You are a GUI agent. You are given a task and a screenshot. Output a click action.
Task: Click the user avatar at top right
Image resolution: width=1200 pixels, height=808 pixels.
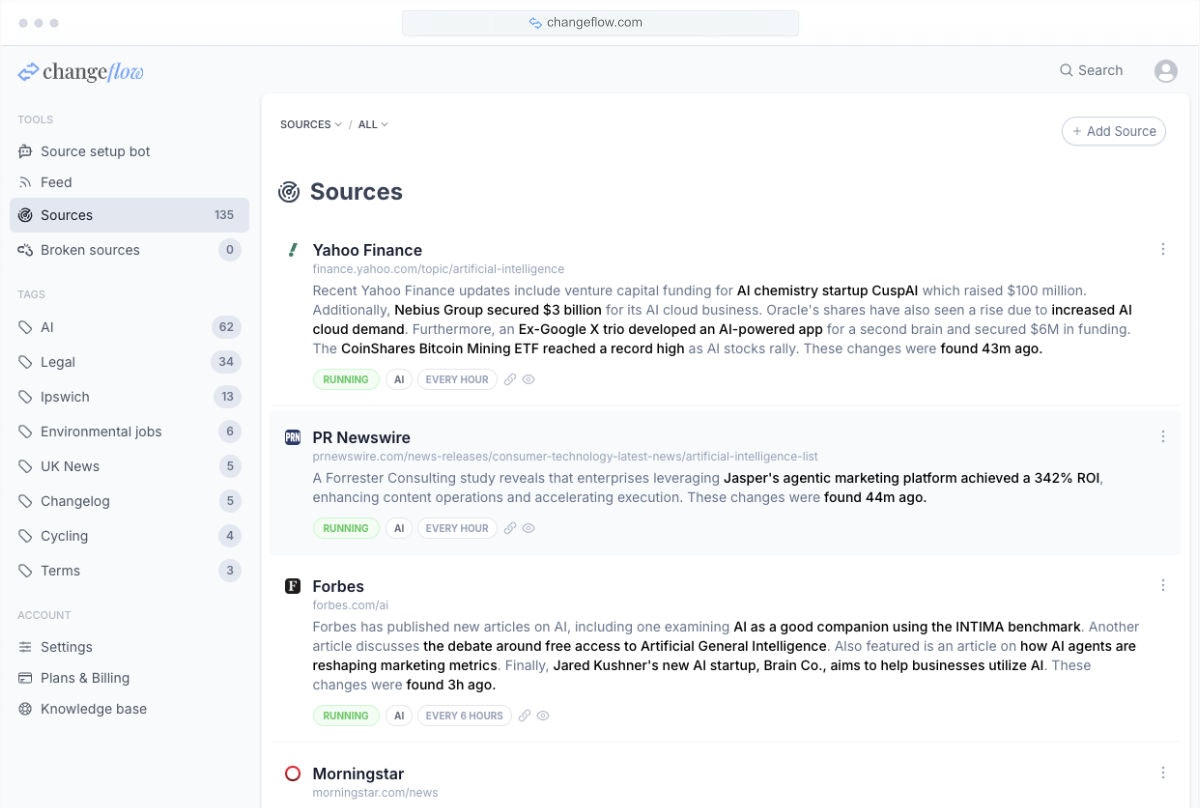tap(1166, 70)
